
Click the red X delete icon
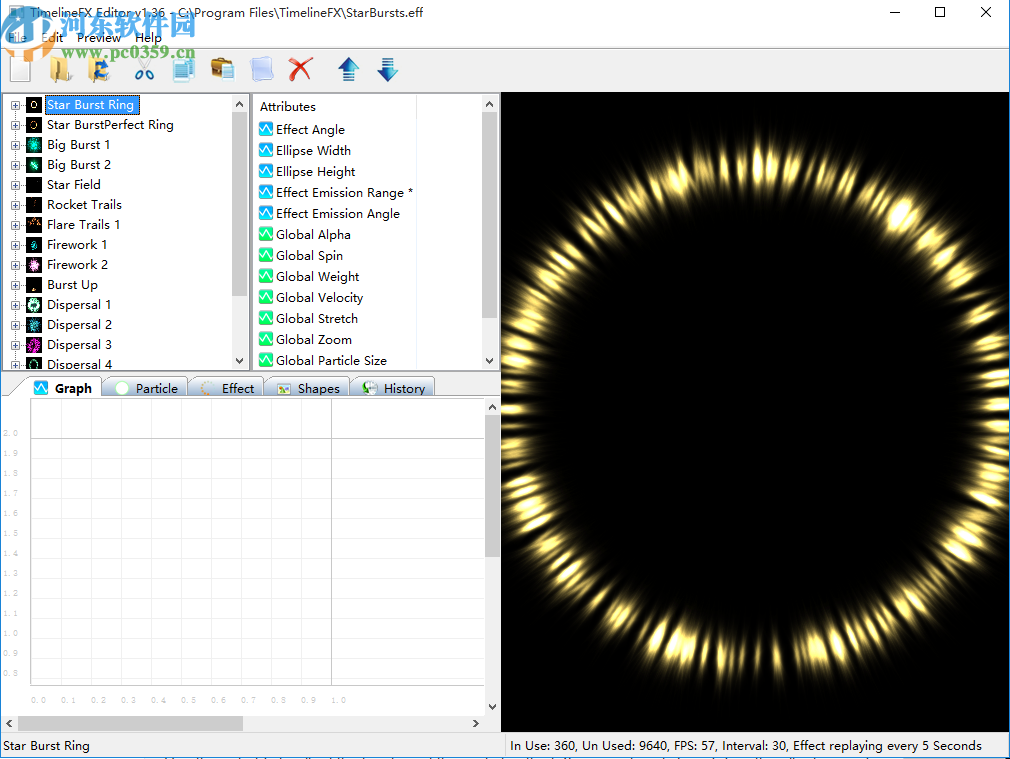tap(300, 69)
